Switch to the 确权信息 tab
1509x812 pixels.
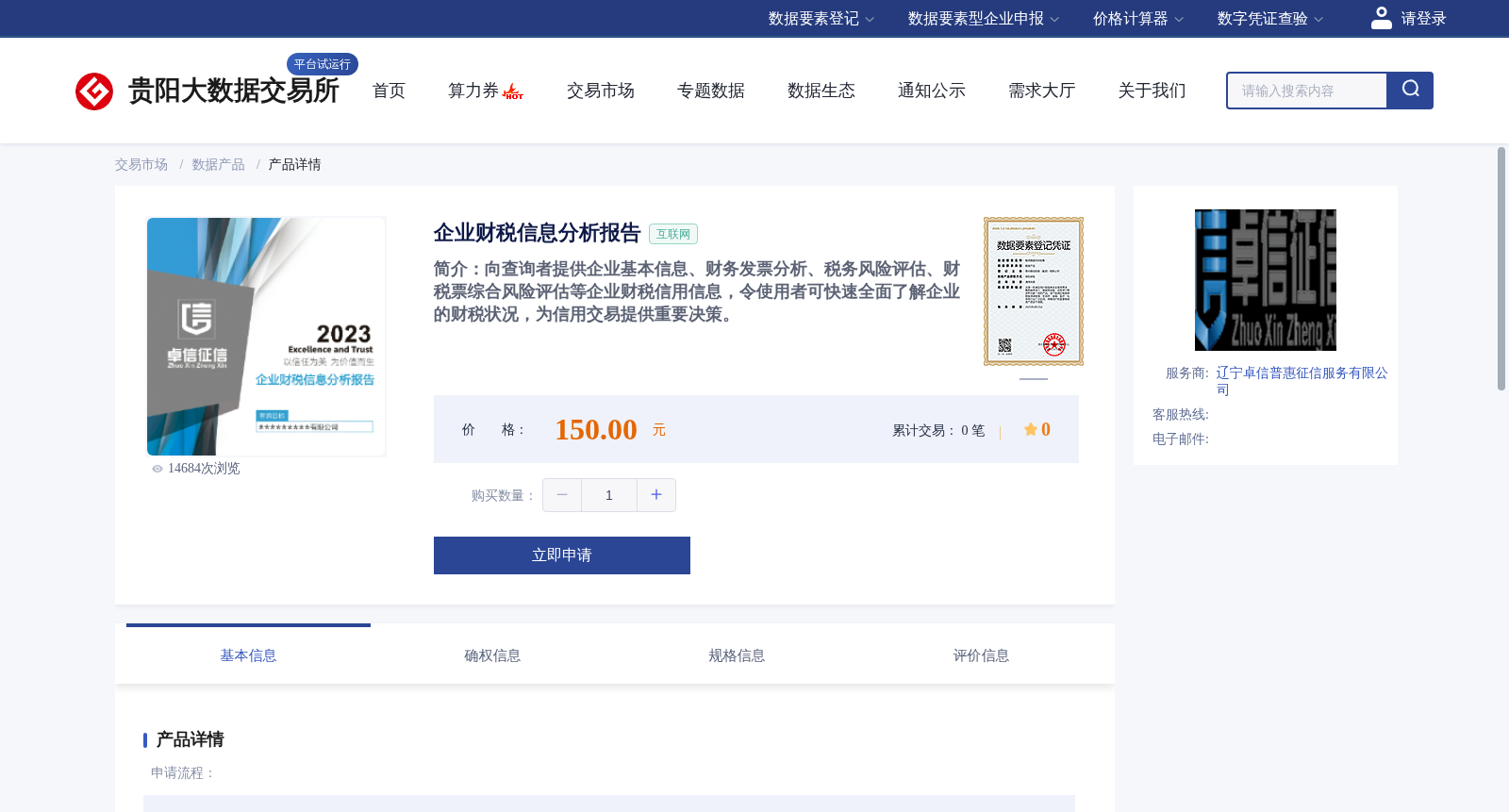tap(492, 655)
